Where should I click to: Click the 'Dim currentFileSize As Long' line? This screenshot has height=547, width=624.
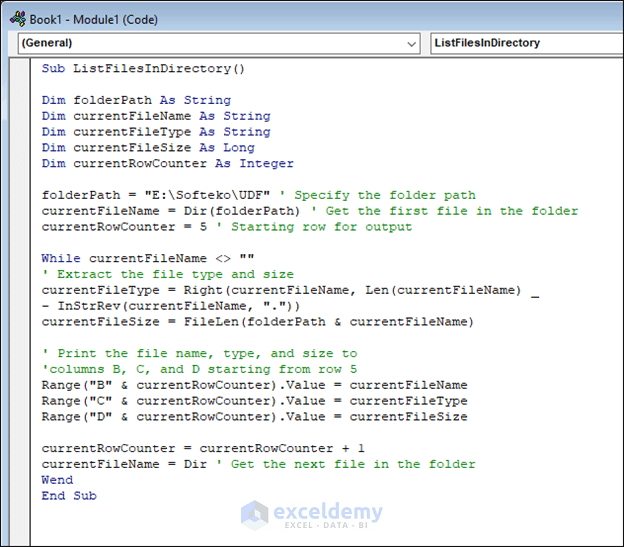[148, 148]
